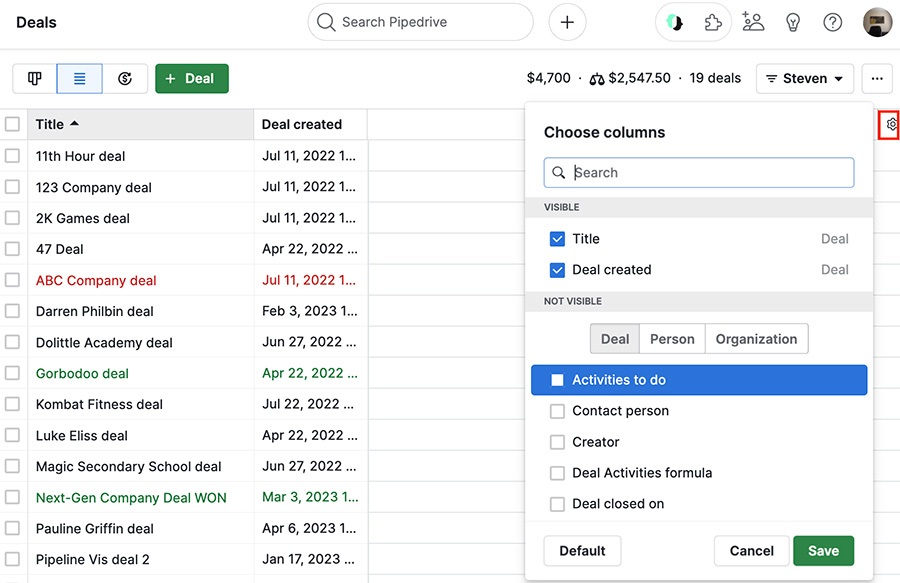Uncheck the Deal created column
The image size is (900, 583).
tap(557, 269)
